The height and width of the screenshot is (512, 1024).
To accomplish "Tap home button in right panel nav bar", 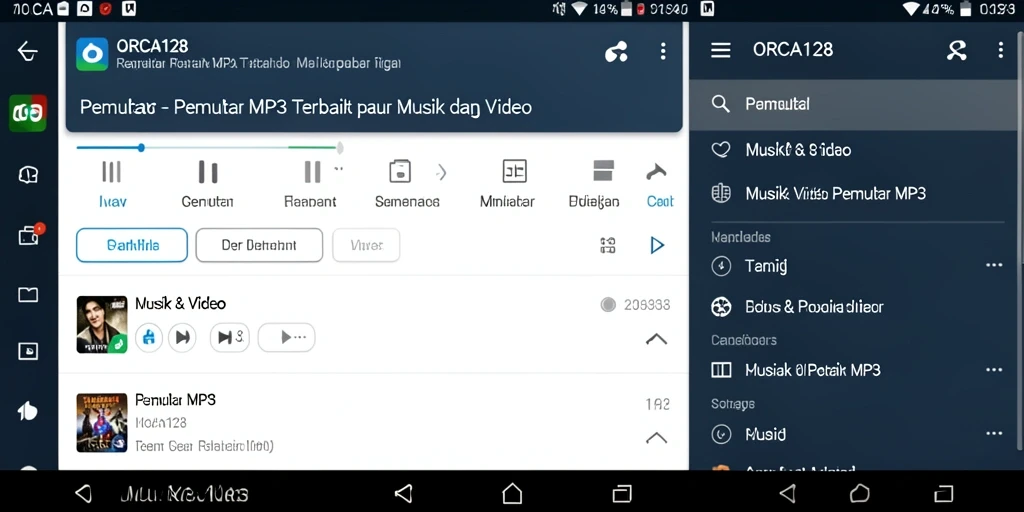I will pyautogui.click(x=860, y=493).
